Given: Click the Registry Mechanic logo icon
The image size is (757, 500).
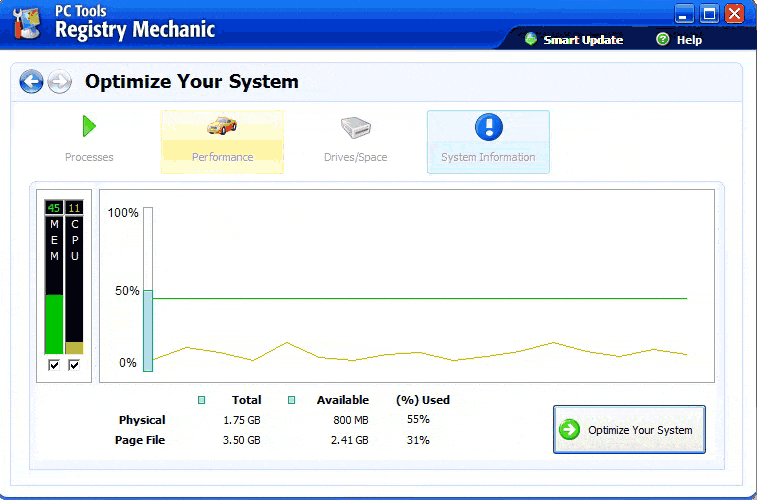Looking at the screenshot, I should [x=28, y=23].
